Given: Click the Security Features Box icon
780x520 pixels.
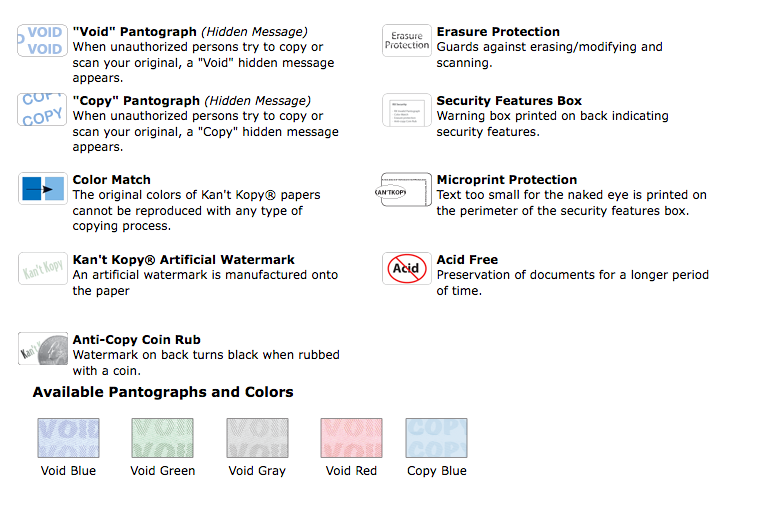Looking at the screenshot, I should coord(407,110).
